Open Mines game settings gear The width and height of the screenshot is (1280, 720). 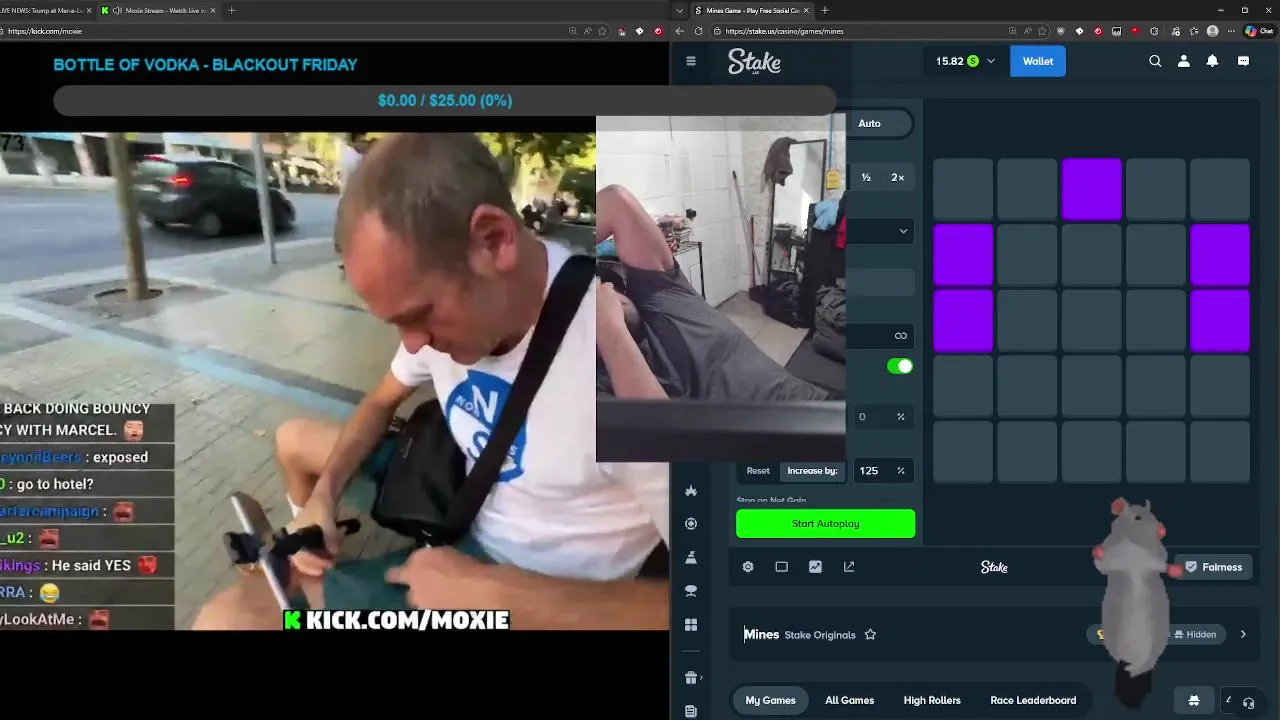pyautogui.click(x=748, y=567)
